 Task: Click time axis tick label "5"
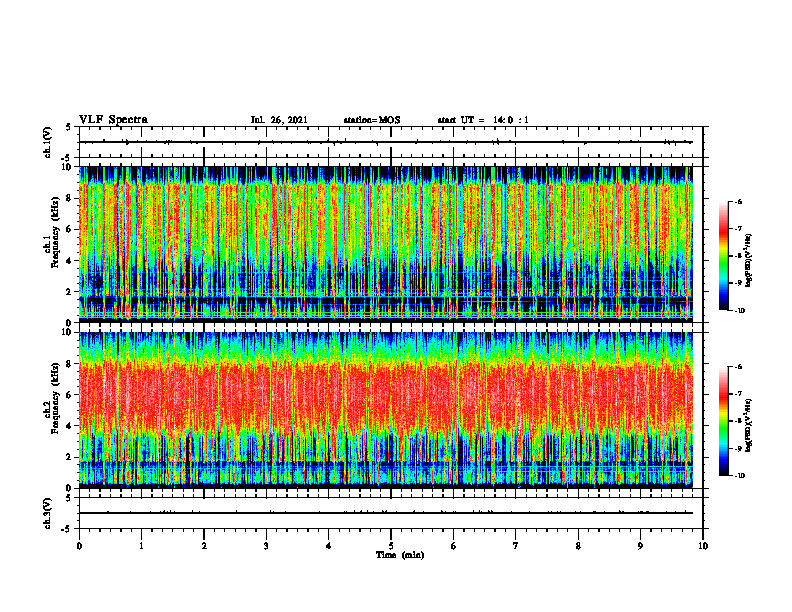click(391, 546)
